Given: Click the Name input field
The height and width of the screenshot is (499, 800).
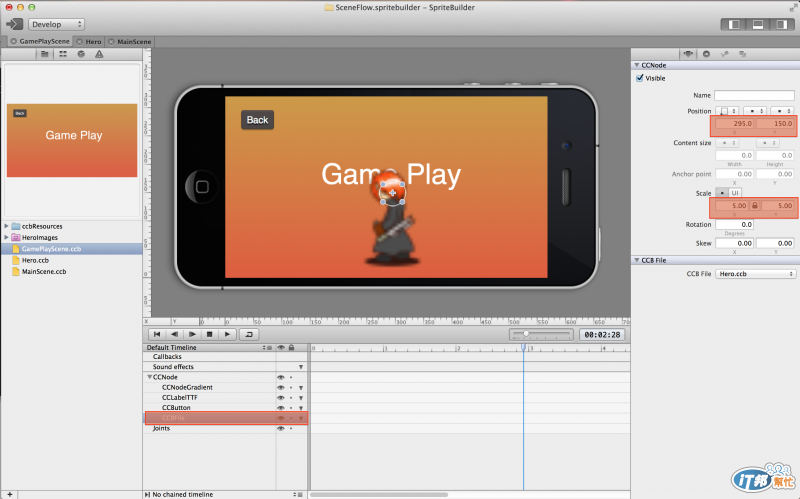Looking at the screenshot, I should (754, 95).
